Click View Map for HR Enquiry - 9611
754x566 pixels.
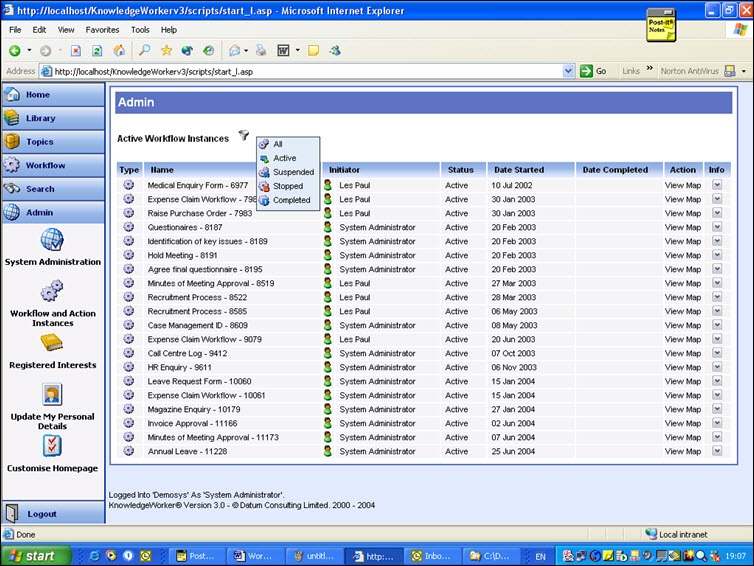point(683,367)
